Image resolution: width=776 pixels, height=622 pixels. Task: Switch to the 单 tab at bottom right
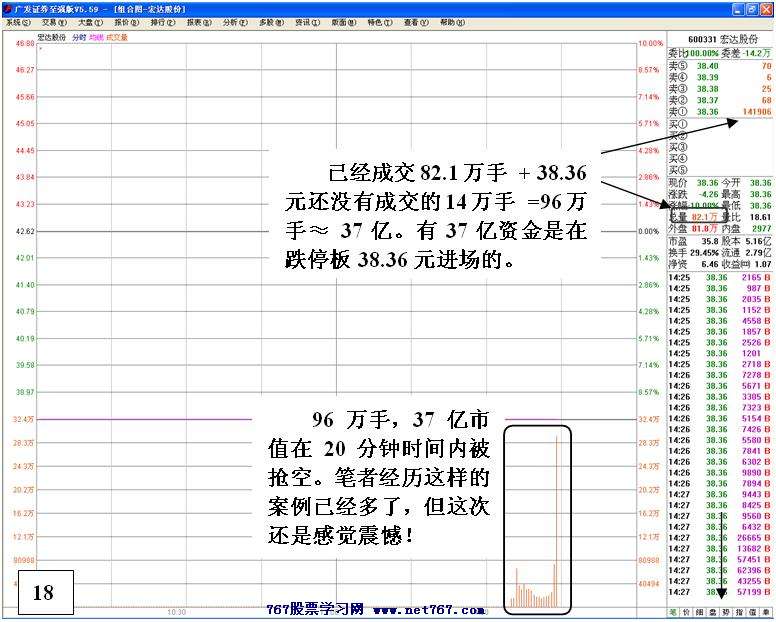(765, 613)
